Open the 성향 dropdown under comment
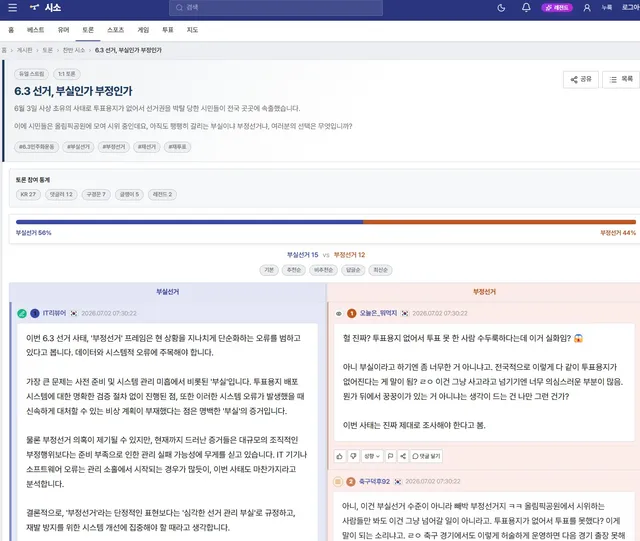 pos(372,456)
